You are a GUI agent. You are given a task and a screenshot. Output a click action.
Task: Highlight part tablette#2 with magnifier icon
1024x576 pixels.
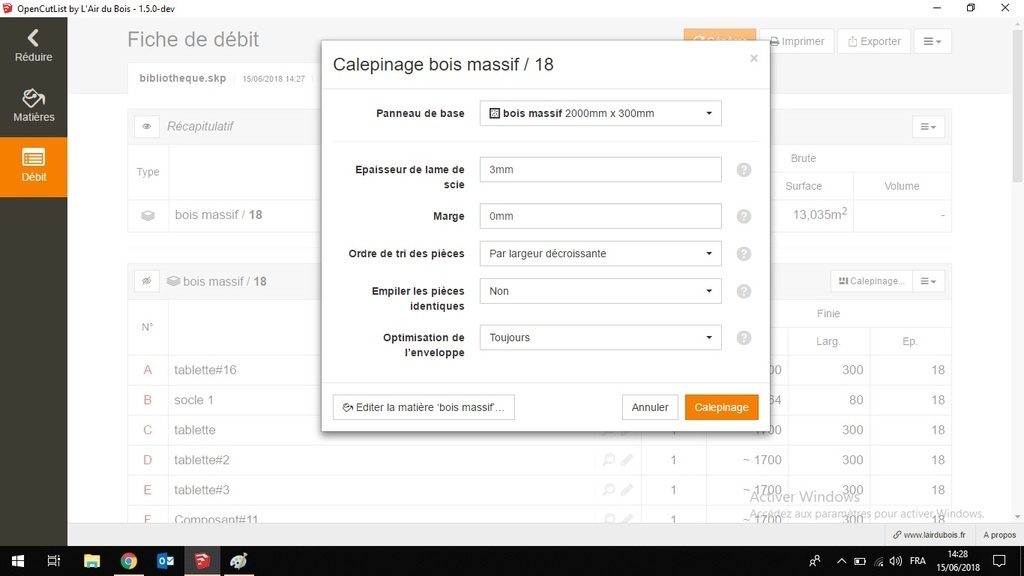coord(609,460)
